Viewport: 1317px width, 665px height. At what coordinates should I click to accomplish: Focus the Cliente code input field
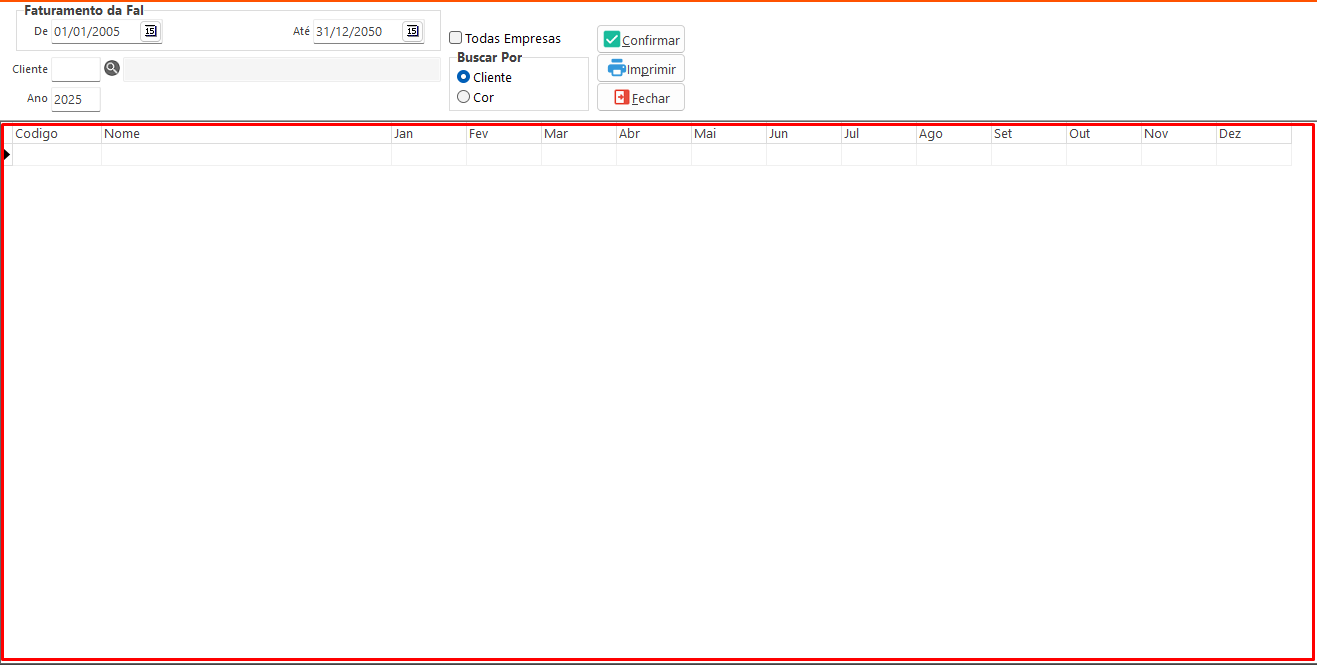(x=76, y=69)
